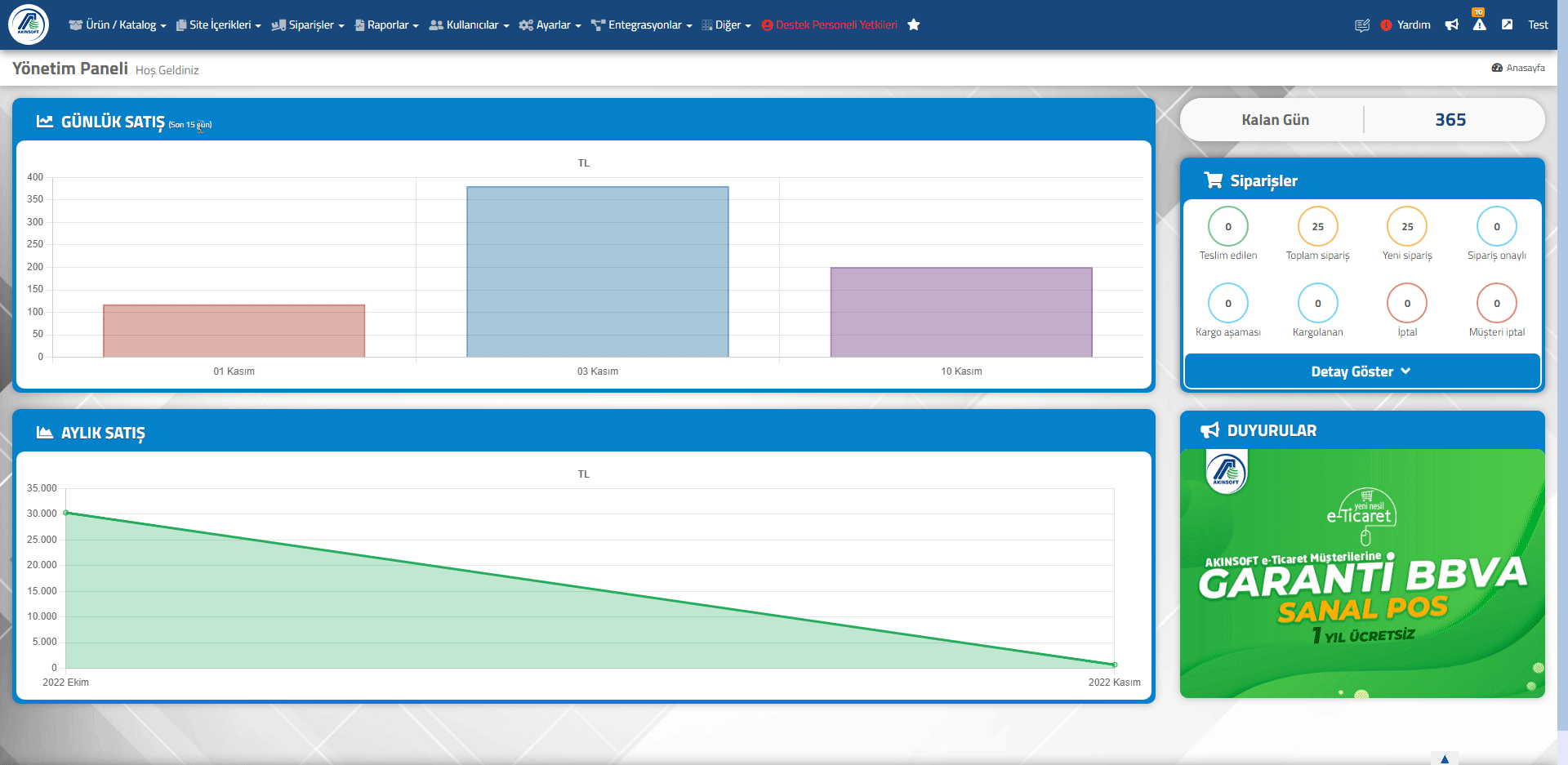The height and width of the screenshot is (765, 1568).
Task: Click the 03 Kasım blue bar
Action: click(x=598, y=272)
